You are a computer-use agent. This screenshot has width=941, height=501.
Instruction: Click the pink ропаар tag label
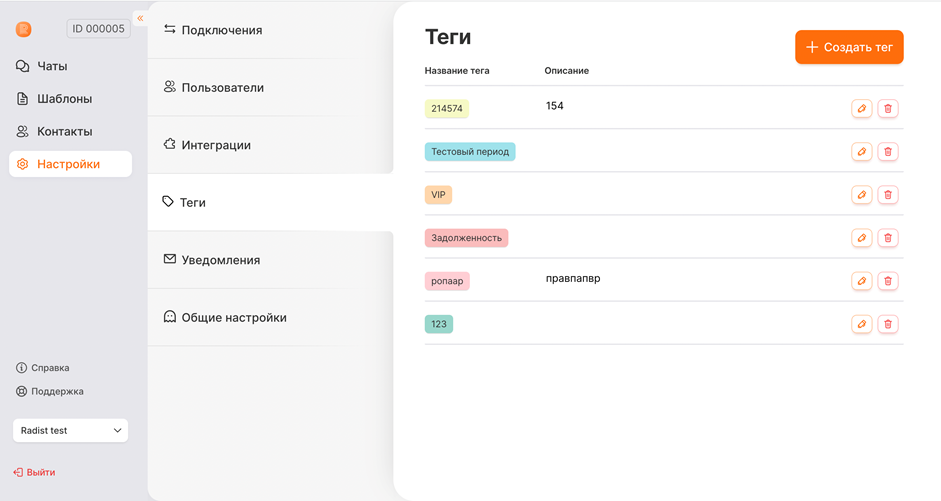click(x=447, y=281)
